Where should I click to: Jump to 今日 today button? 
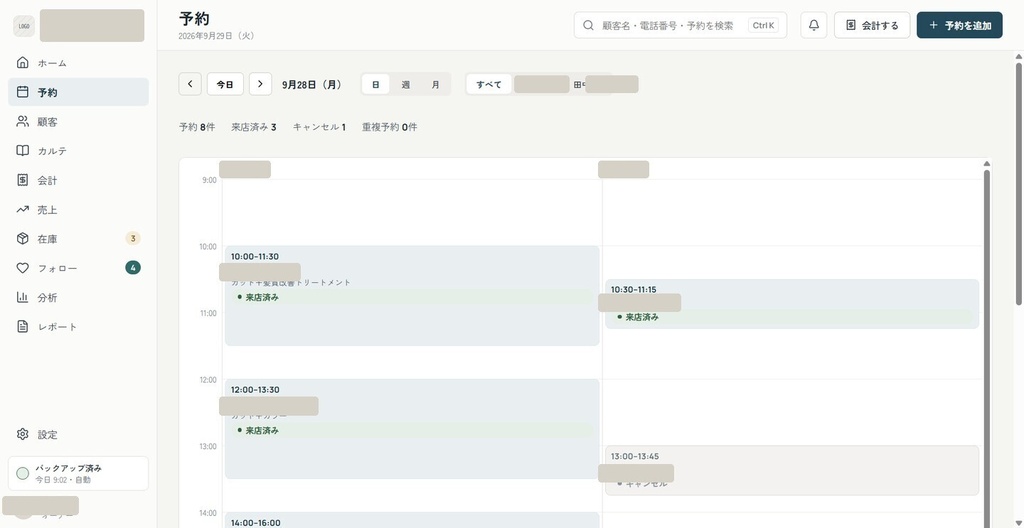(x=225, y=84)
